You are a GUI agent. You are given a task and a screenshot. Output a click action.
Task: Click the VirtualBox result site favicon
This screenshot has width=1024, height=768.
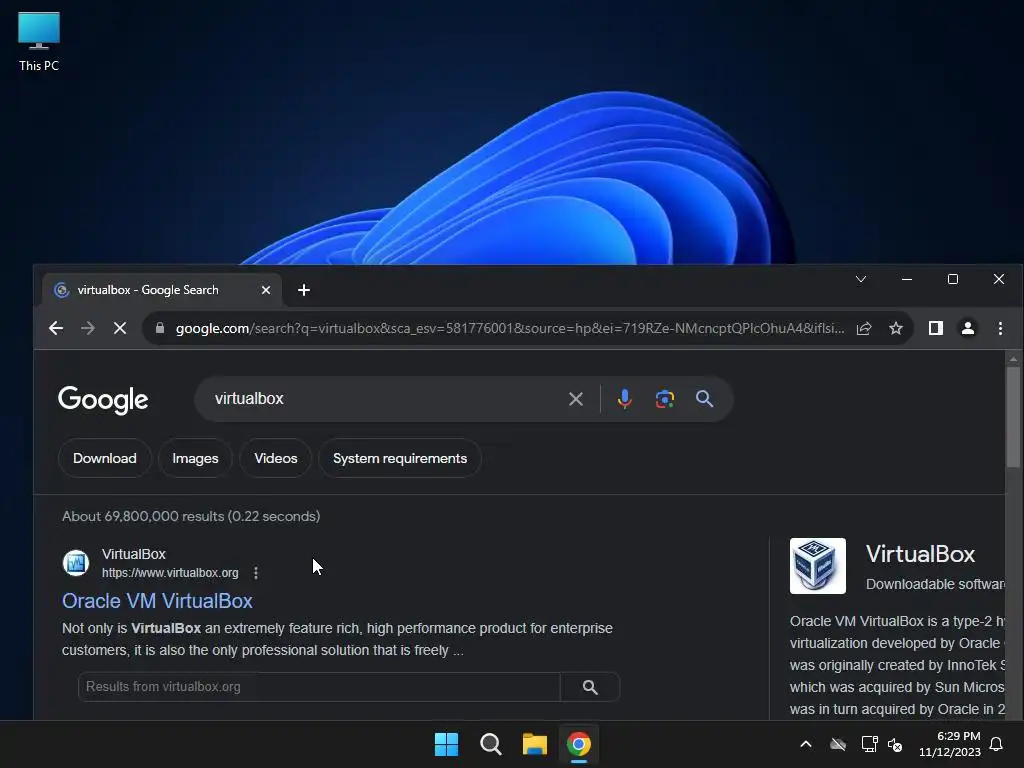click(x=76, y=563)
